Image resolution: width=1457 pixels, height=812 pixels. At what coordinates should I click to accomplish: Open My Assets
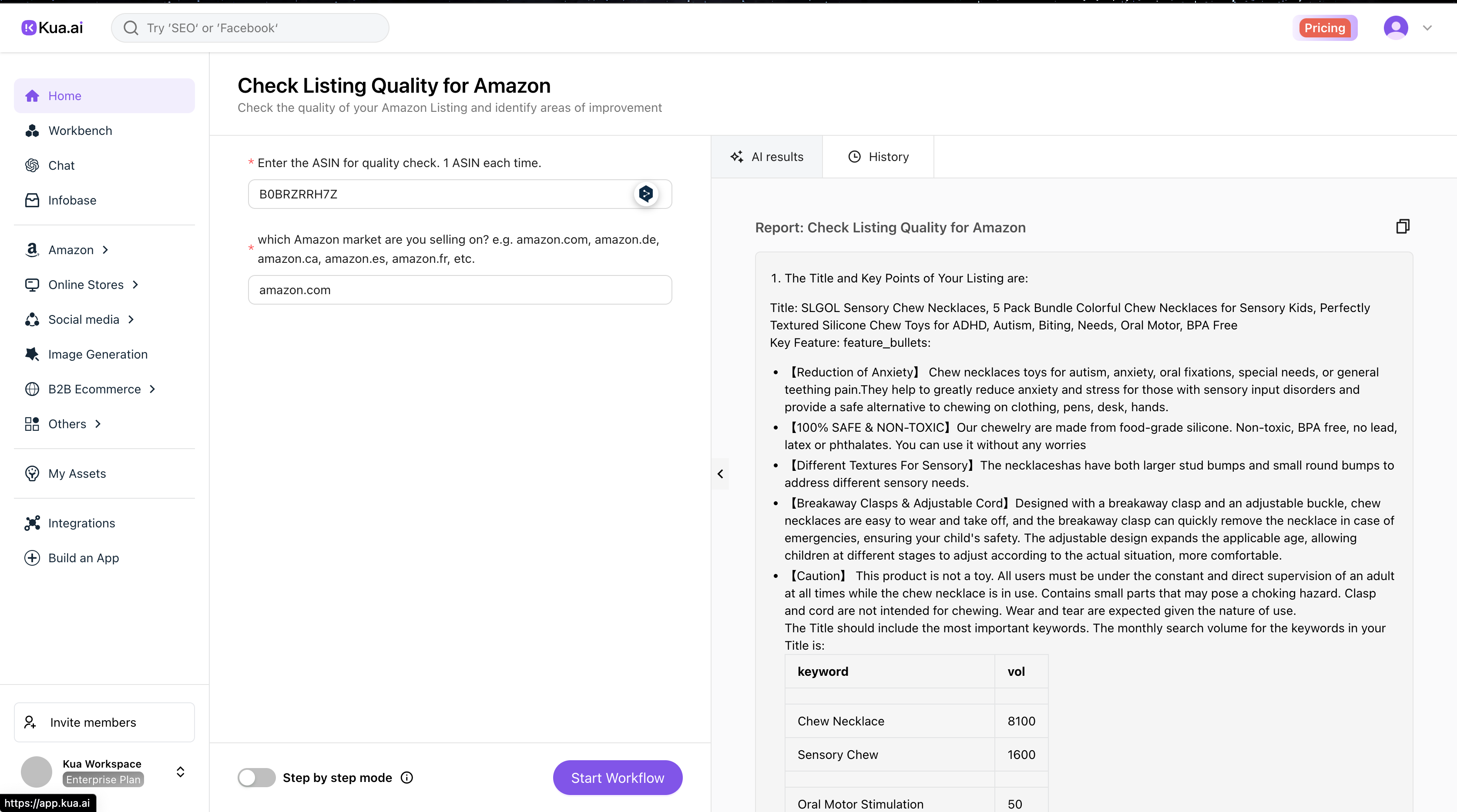coord(77,473)
